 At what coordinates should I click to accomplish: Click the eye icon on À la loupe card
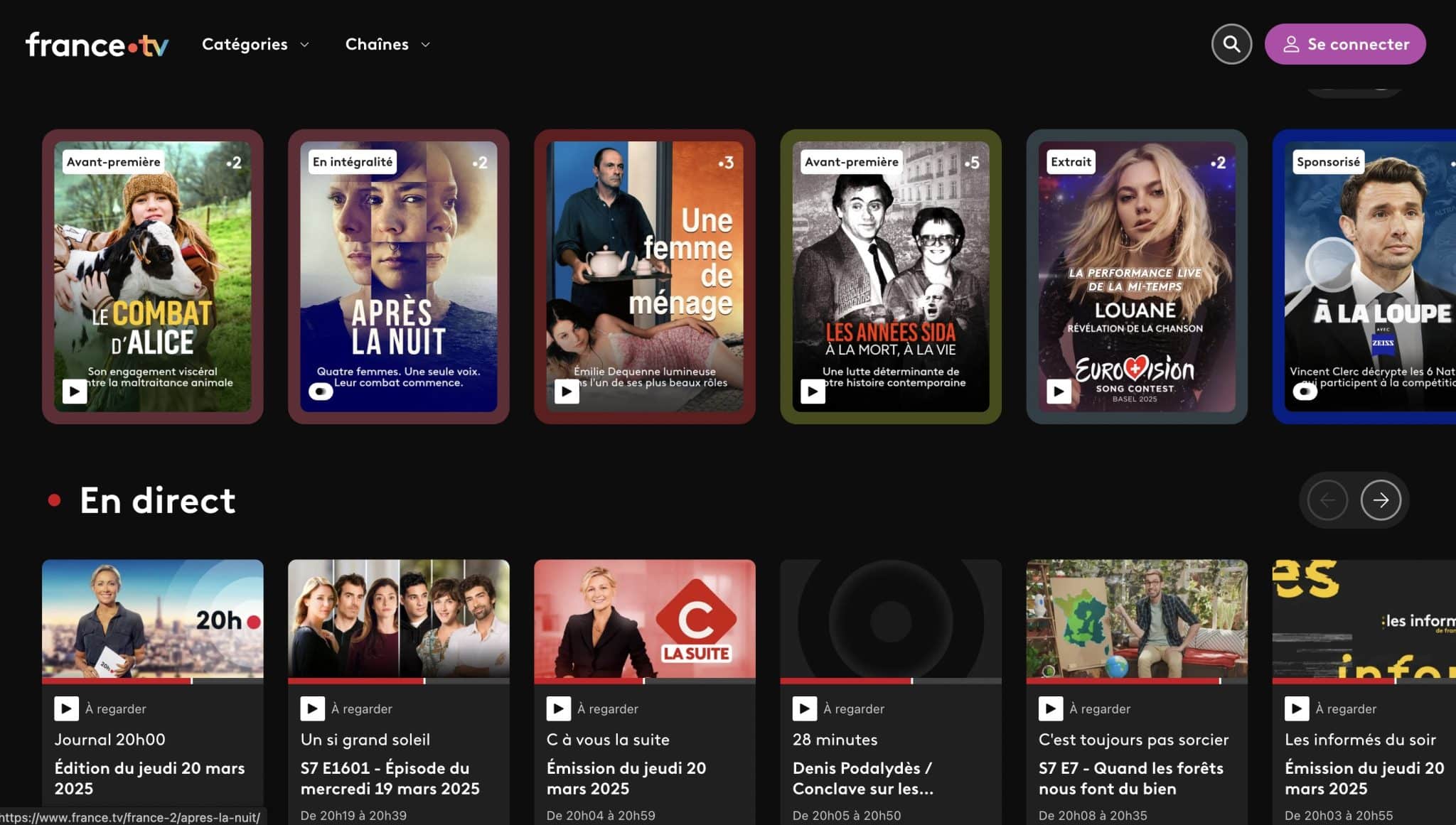1305,391
